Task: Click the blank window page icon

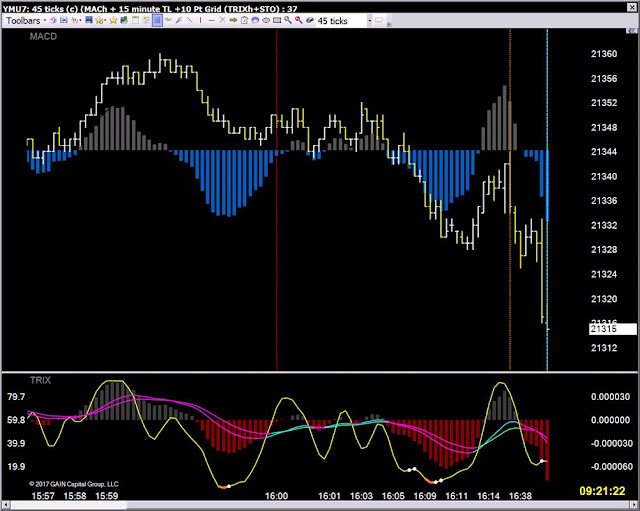Action: [x=135, y=20]
